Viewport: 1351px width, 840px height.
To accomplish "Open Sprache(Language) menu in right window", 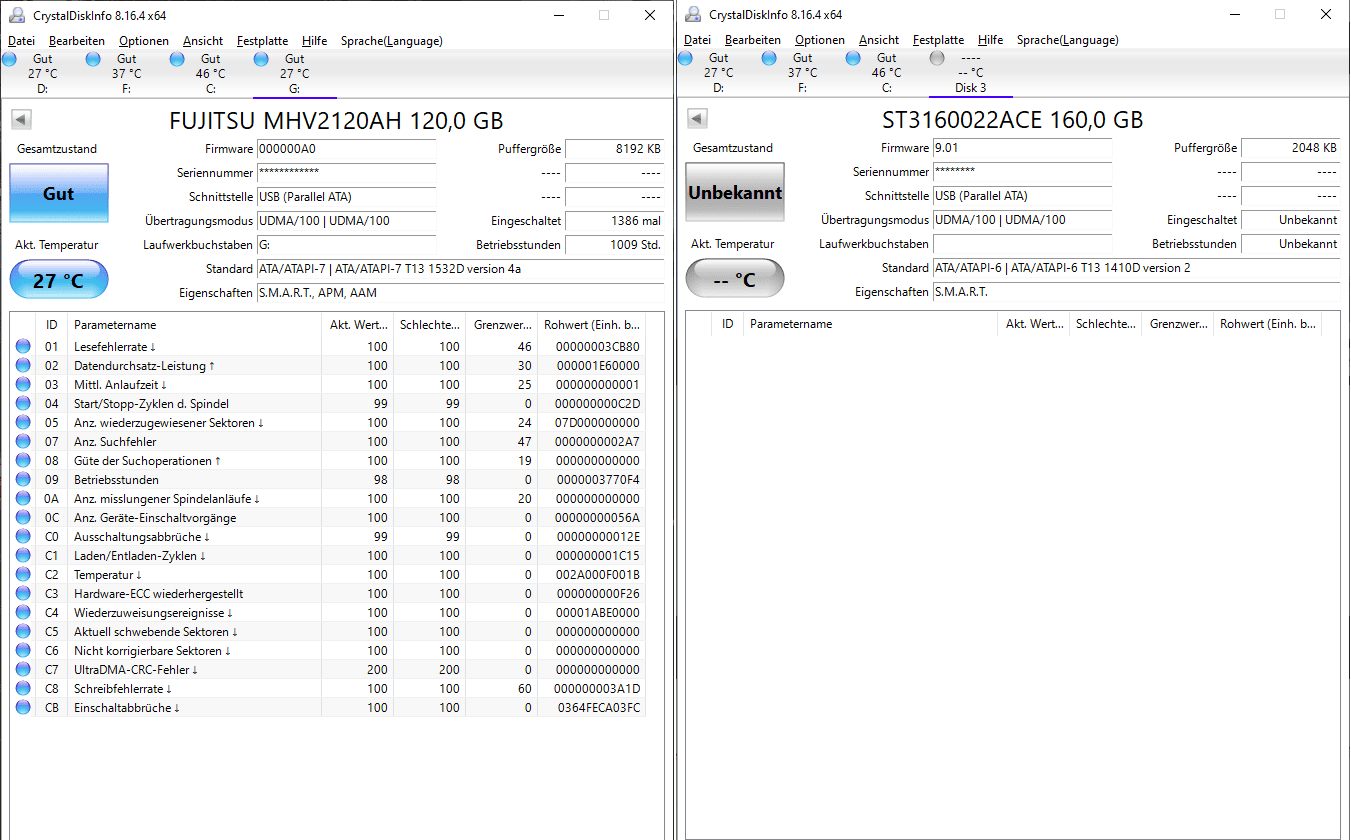I will tap(1068, 40).
